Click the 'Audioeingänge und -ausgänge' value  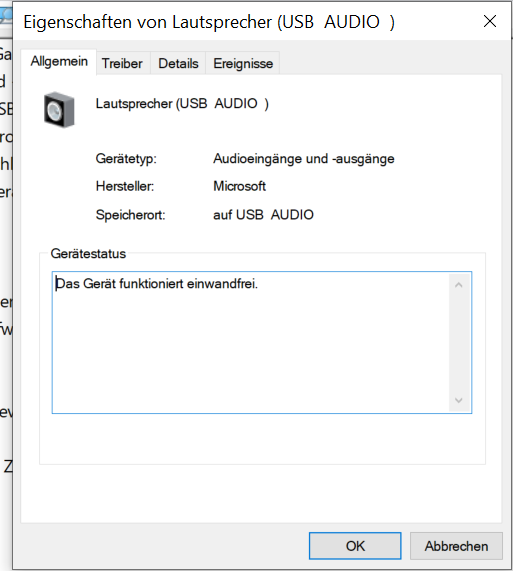click(304, 159)
